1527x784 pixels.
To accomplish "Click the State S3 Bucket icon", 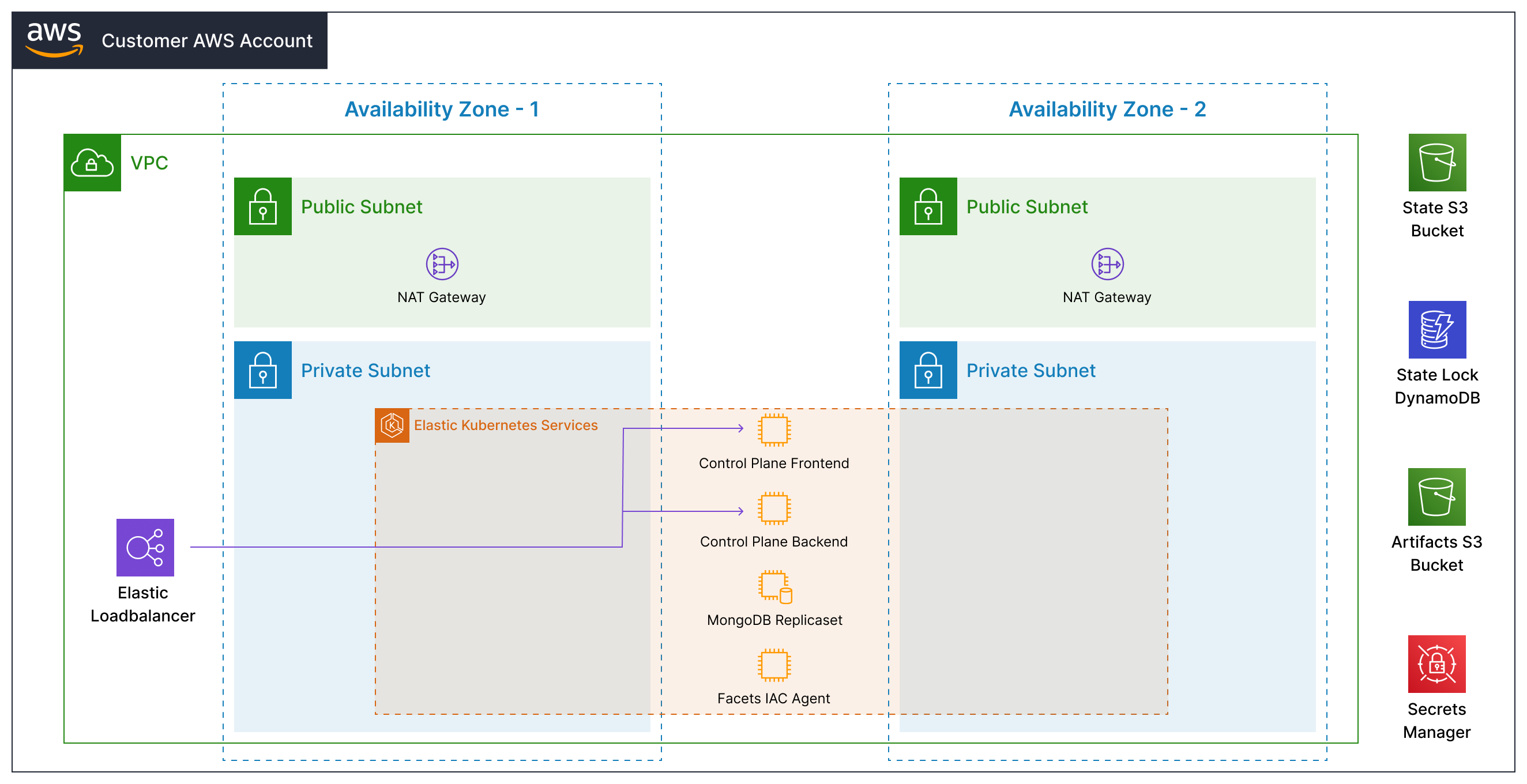I will [x=1437, y=163].
